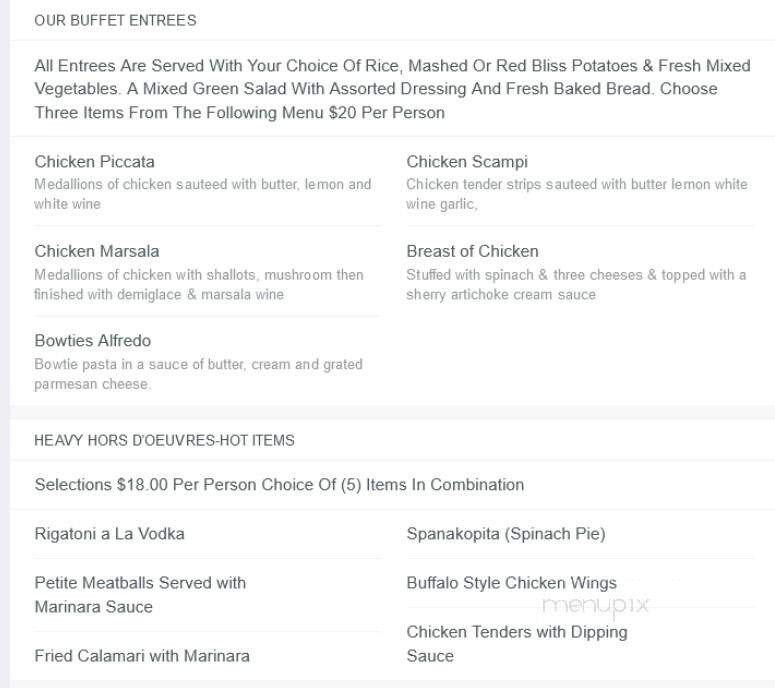Click the Breast of Chicken stuffed description
775x688 pixels.
[x=576, y=284]
